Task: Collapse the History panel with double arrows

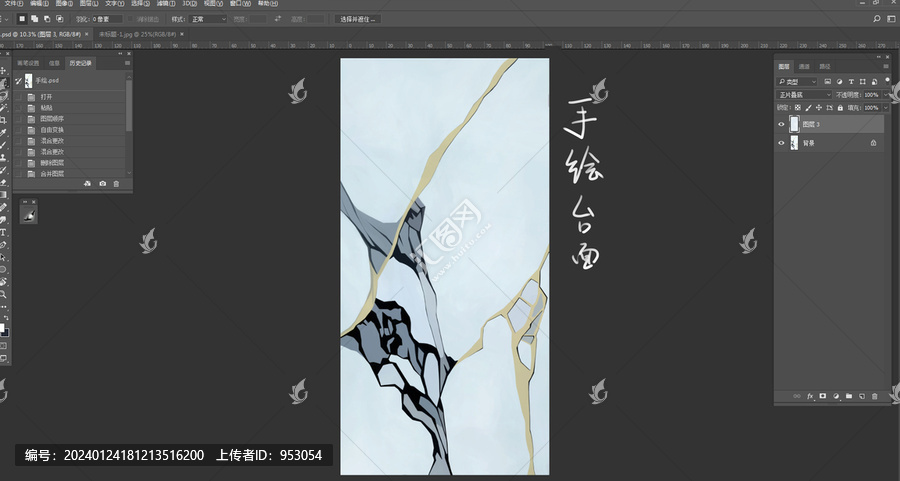Action: [121, 54]
